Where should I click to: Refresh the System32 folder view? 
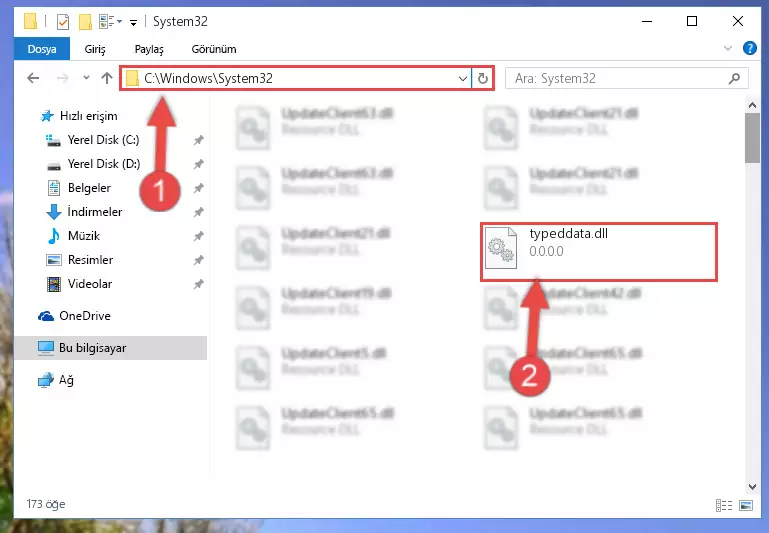(483, 78)
